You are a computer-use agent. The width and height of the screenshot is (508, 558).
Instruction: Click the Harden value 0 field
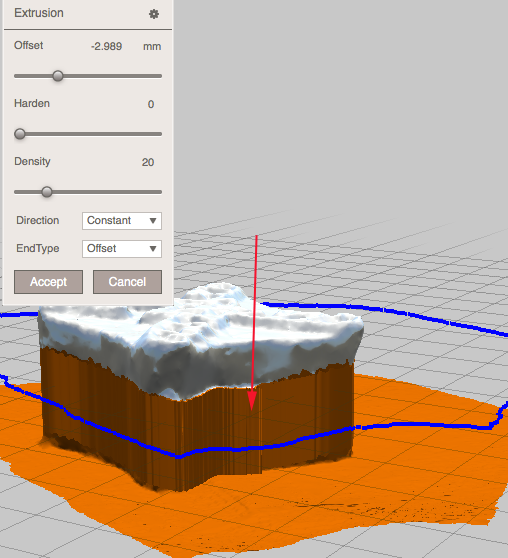[x=151, y=104]
